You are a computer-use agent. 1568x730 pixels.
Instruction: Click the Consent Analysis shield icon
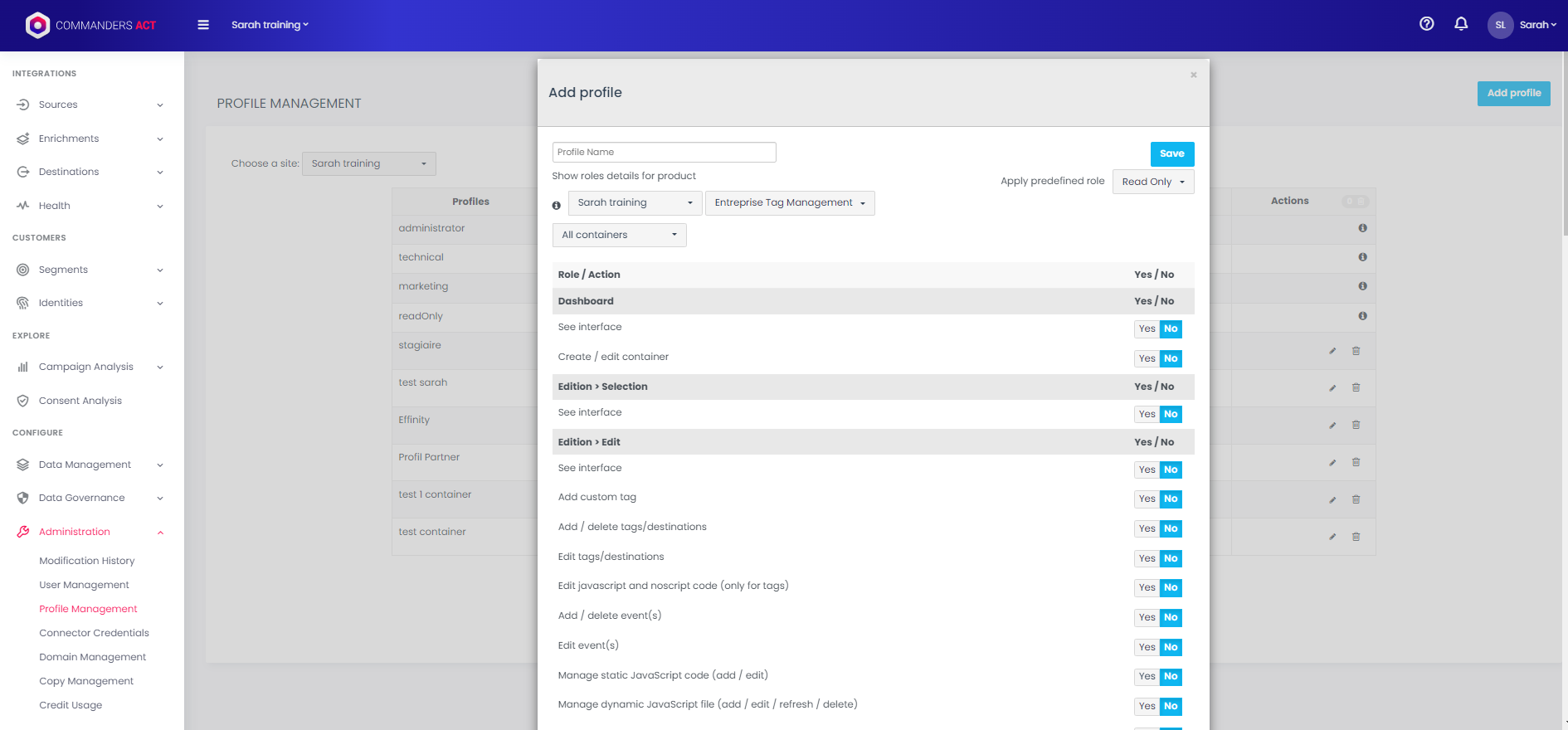tap(23, 401)
